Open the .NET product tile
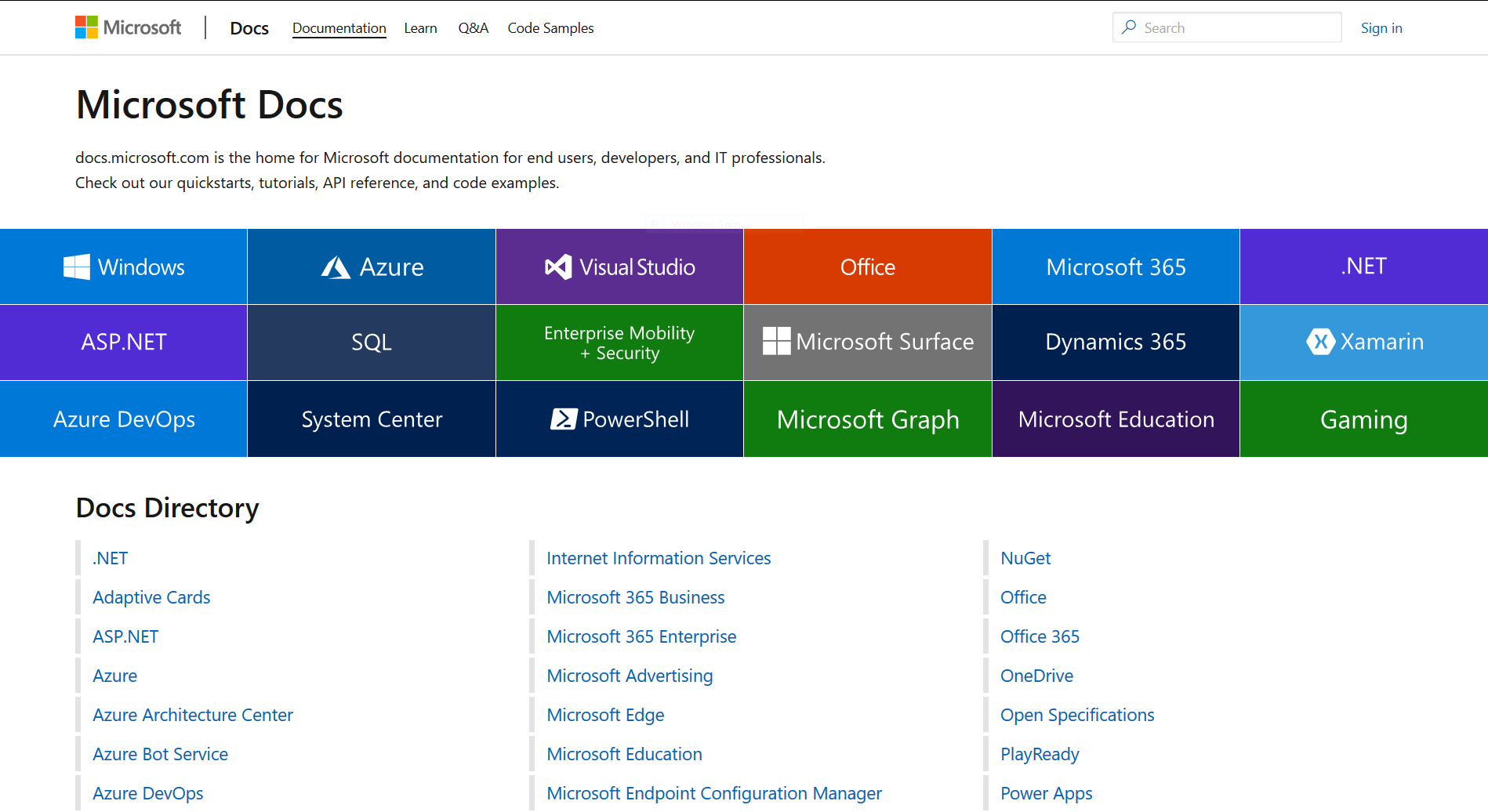This screenshot has width=1488, height=812. (1364, 266)
